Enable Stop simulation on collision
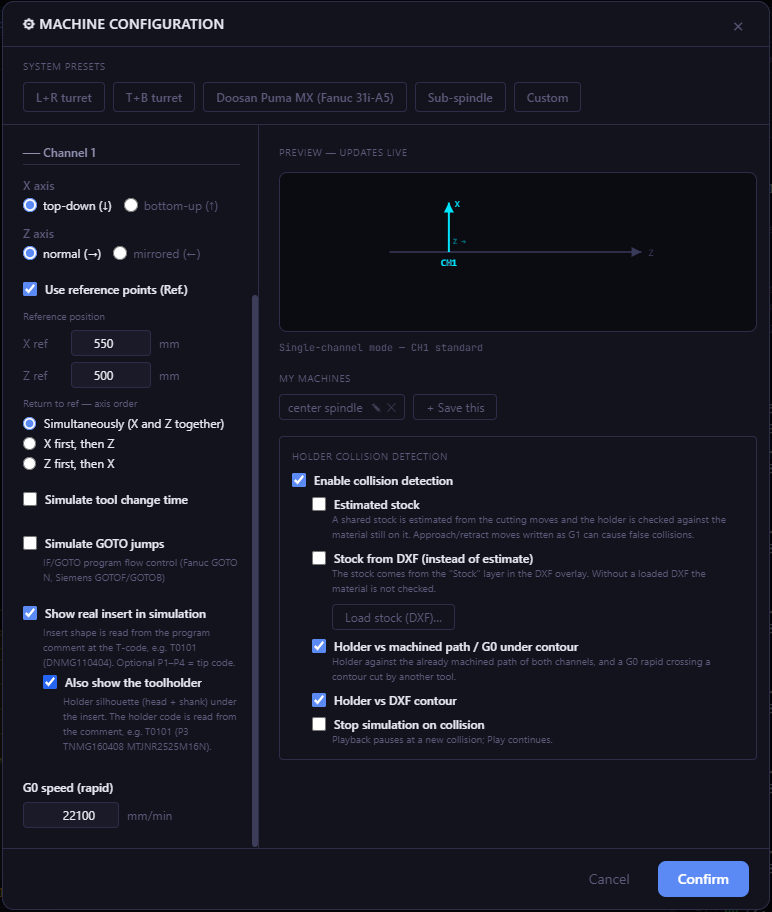Screen dimensions: 772x912 tap(319, 724)
